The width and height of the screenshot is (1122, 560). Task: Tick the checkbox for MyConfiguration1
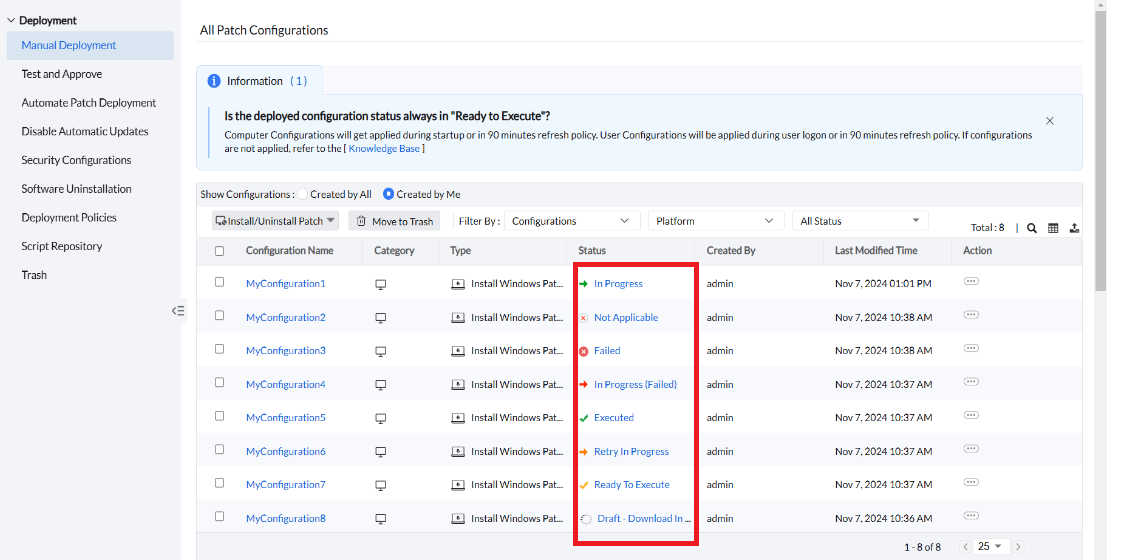click(220, 282)
